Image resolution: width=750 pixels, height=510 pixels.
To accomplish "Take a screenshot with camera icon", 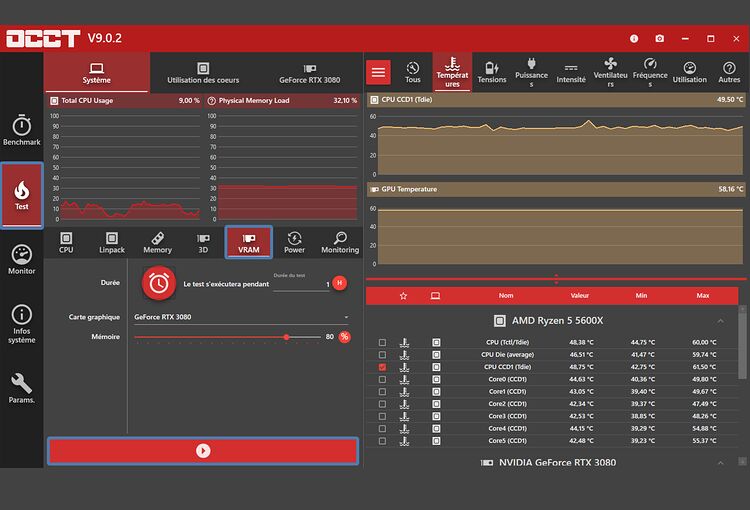I will point(660,38).
